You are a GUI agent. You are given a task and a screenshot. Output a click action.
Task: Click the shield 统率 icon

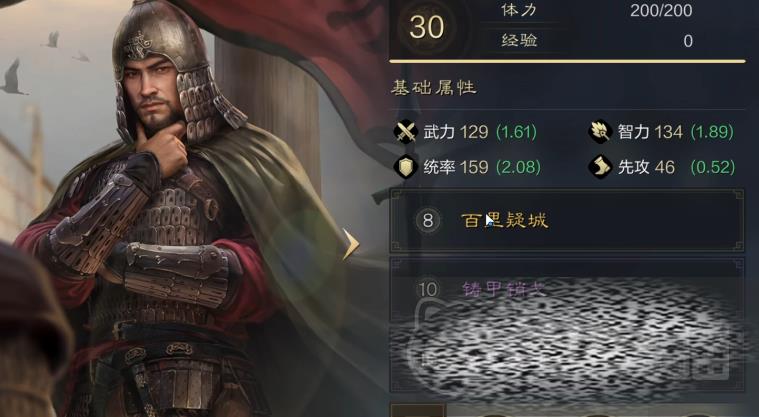tap(406, 167)
